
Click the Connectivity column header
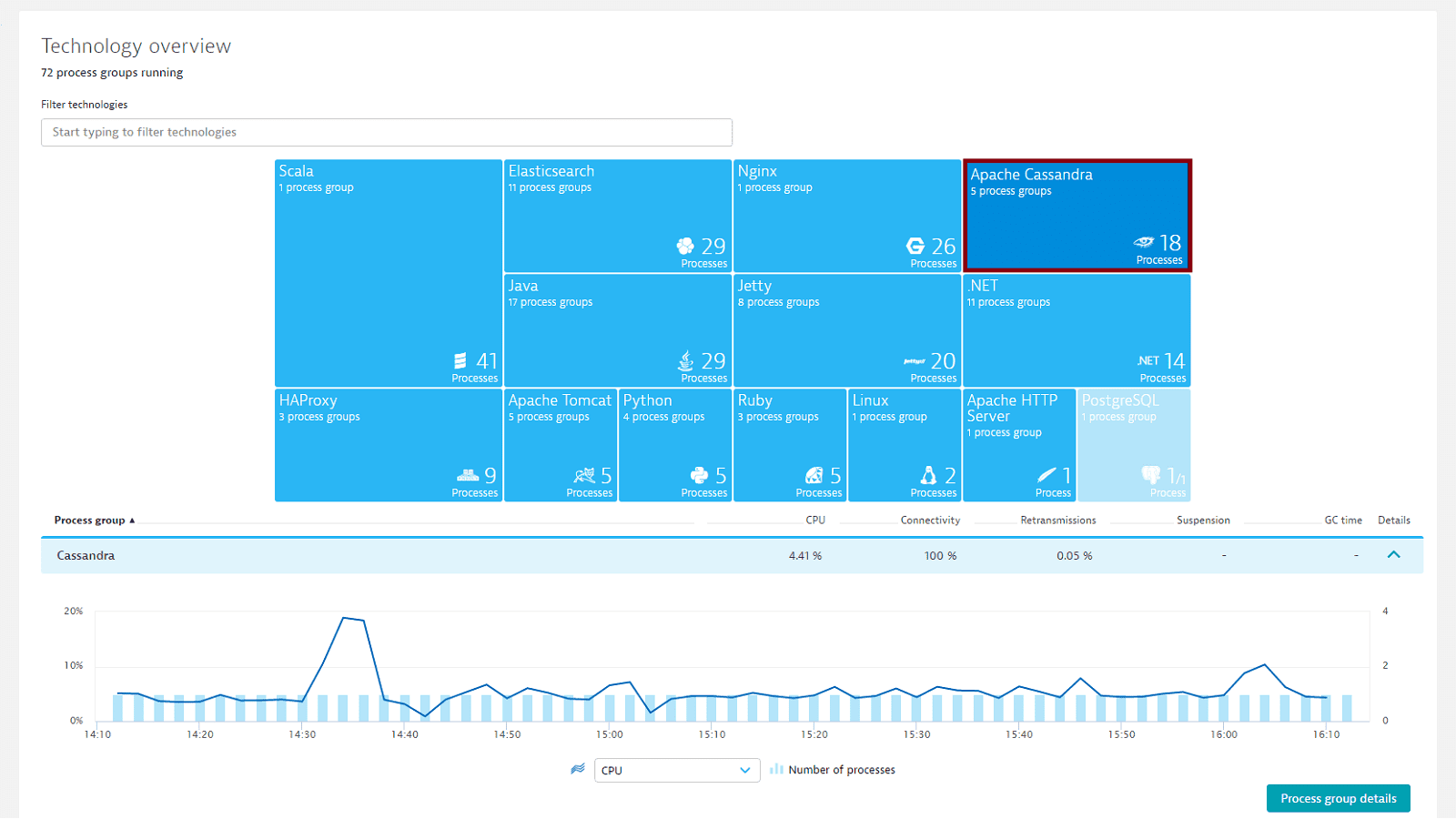(x=930, y=521)
